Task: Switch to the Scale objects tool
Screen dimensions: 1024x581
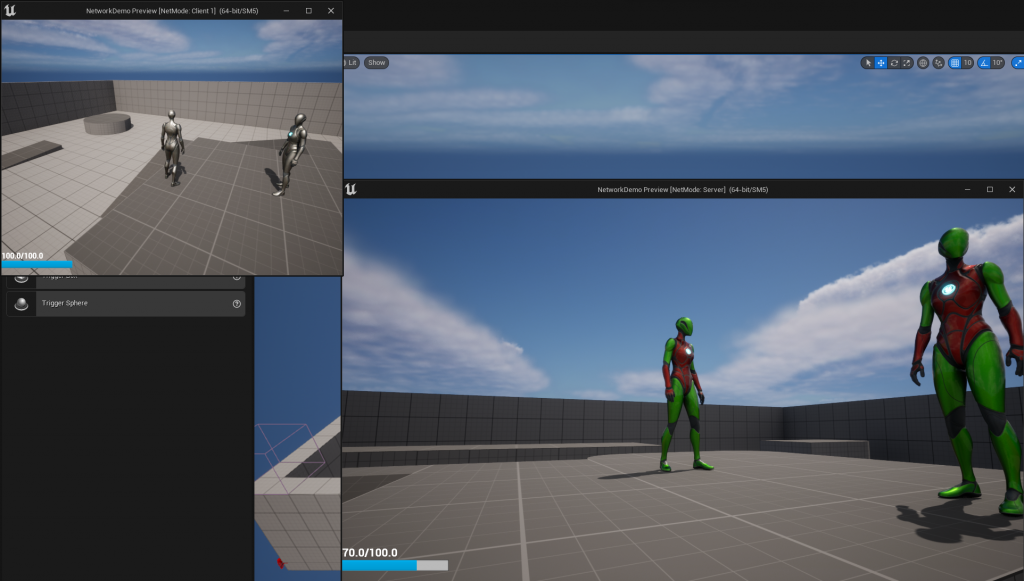Action: point(907,63)
